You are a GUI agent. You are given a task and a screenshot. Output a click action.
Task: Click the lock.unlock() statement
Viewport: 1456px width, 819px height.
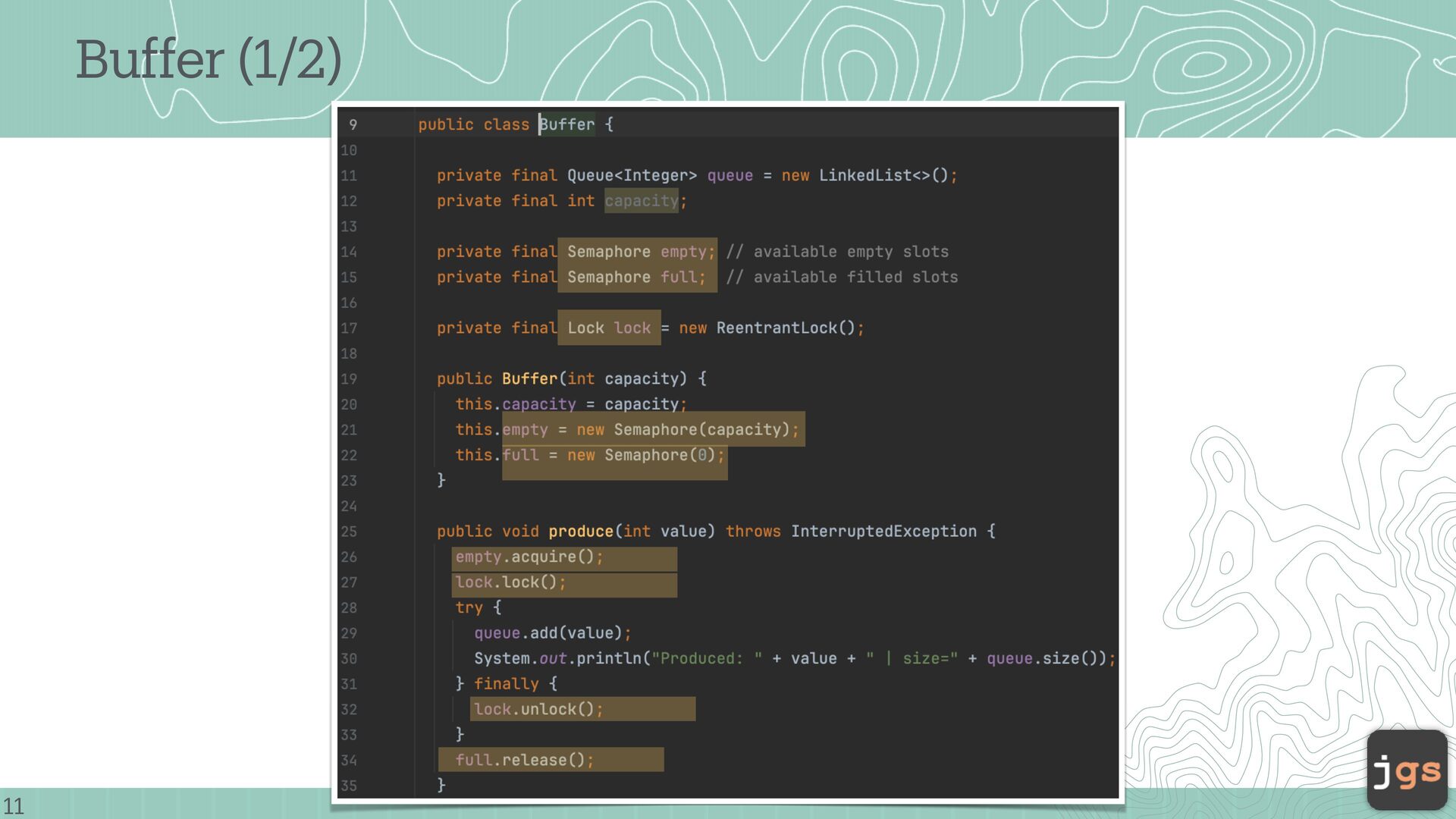pos(538,710)
